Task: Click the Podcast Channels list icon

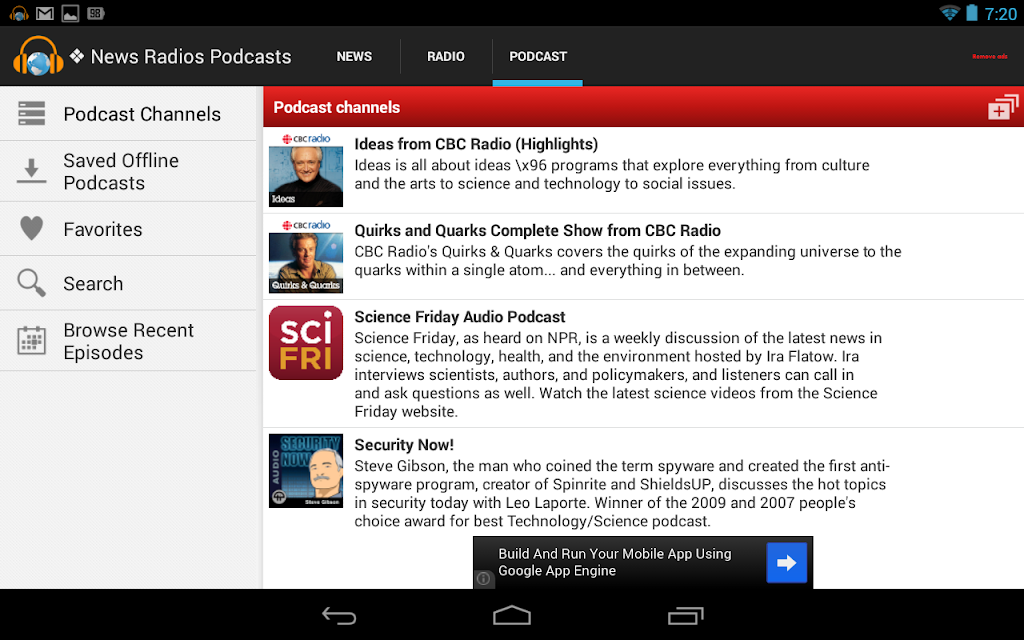Action: (31, 114)
